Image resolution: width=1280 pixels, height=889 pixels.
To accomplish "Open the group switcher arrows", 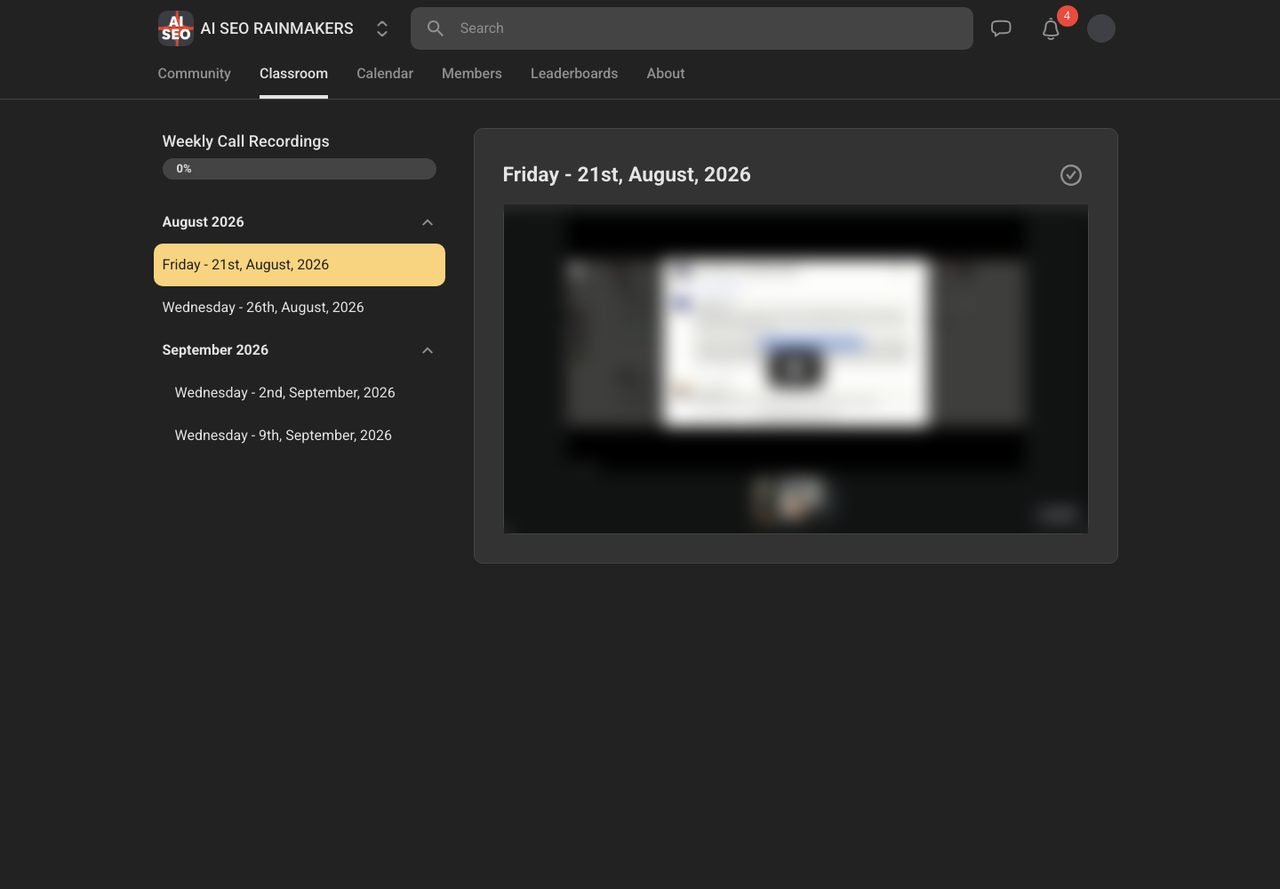I will pyautogui.click(x=382, y=29).
